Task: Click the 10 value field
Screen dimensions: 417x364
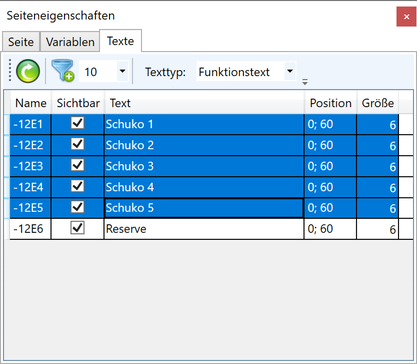Action: pyautogui.click(x=98, y=72)
